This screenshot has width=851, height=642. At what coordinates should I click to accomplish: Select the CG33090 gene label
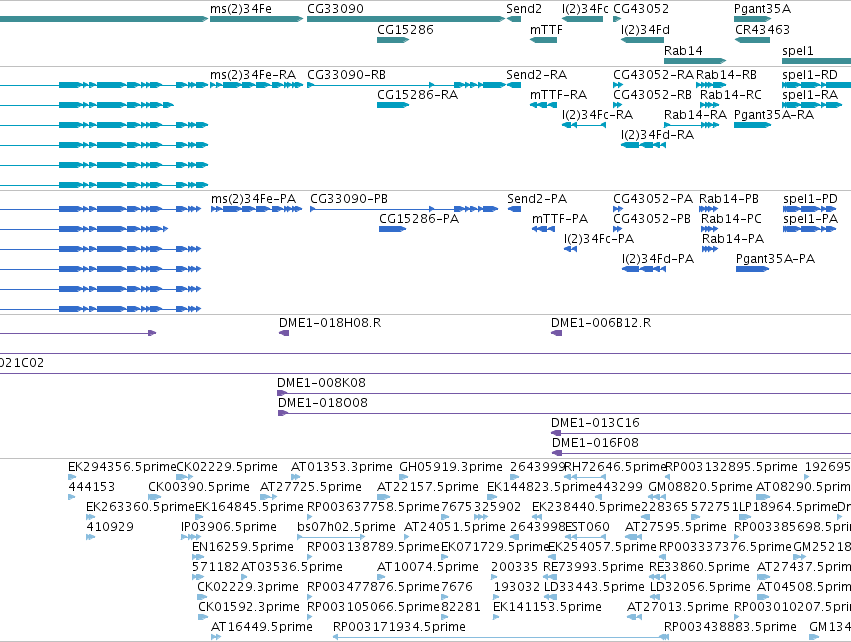(335, 9)
